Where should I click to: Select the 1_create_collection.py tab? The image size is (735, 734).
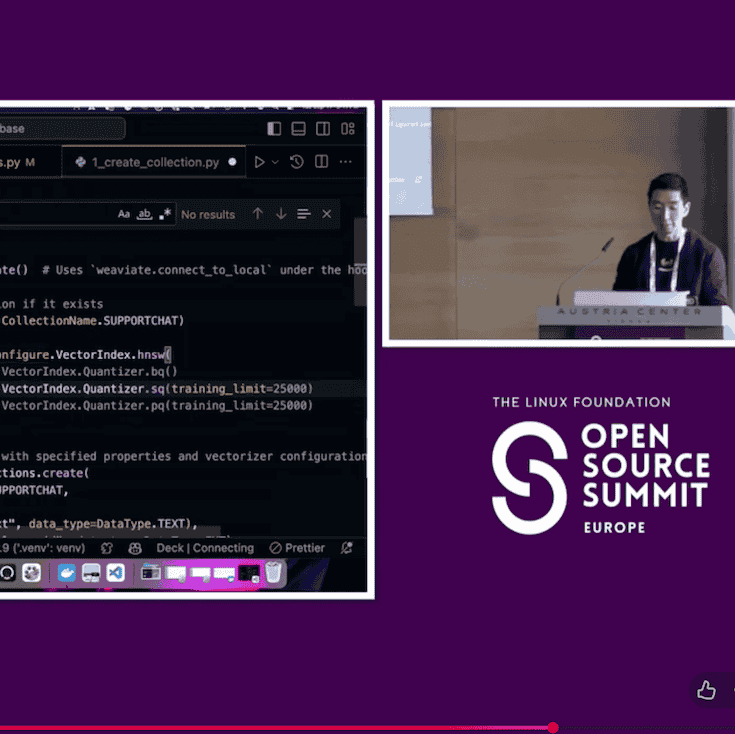154,162
